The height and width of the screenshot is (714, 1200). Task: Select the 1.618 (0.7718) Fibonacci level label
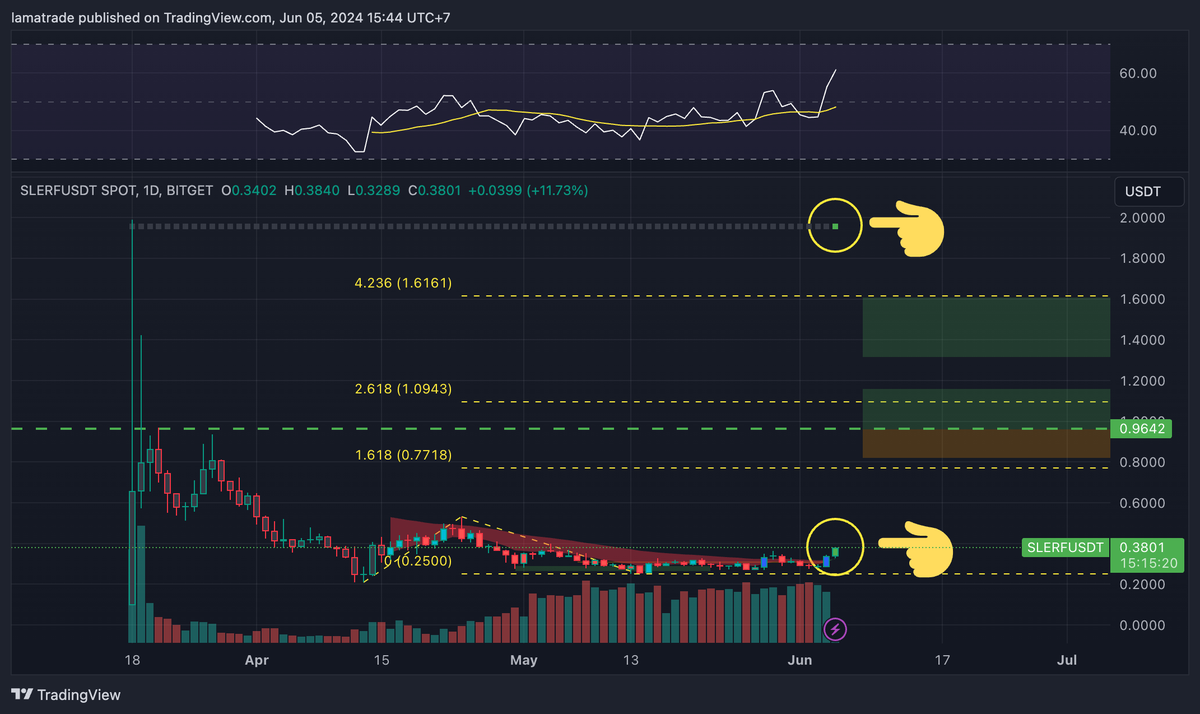click(403, 455)
